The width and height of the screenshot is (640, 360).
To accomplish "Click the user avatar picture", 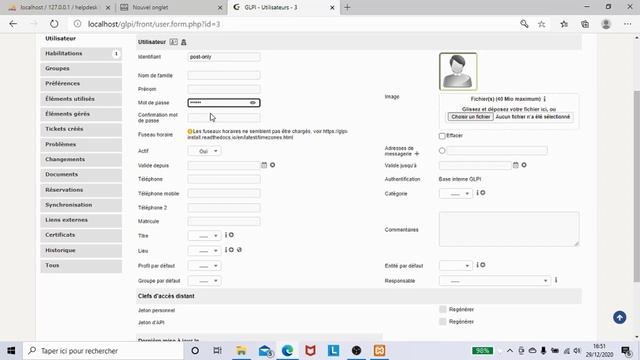I will (458, 71).
